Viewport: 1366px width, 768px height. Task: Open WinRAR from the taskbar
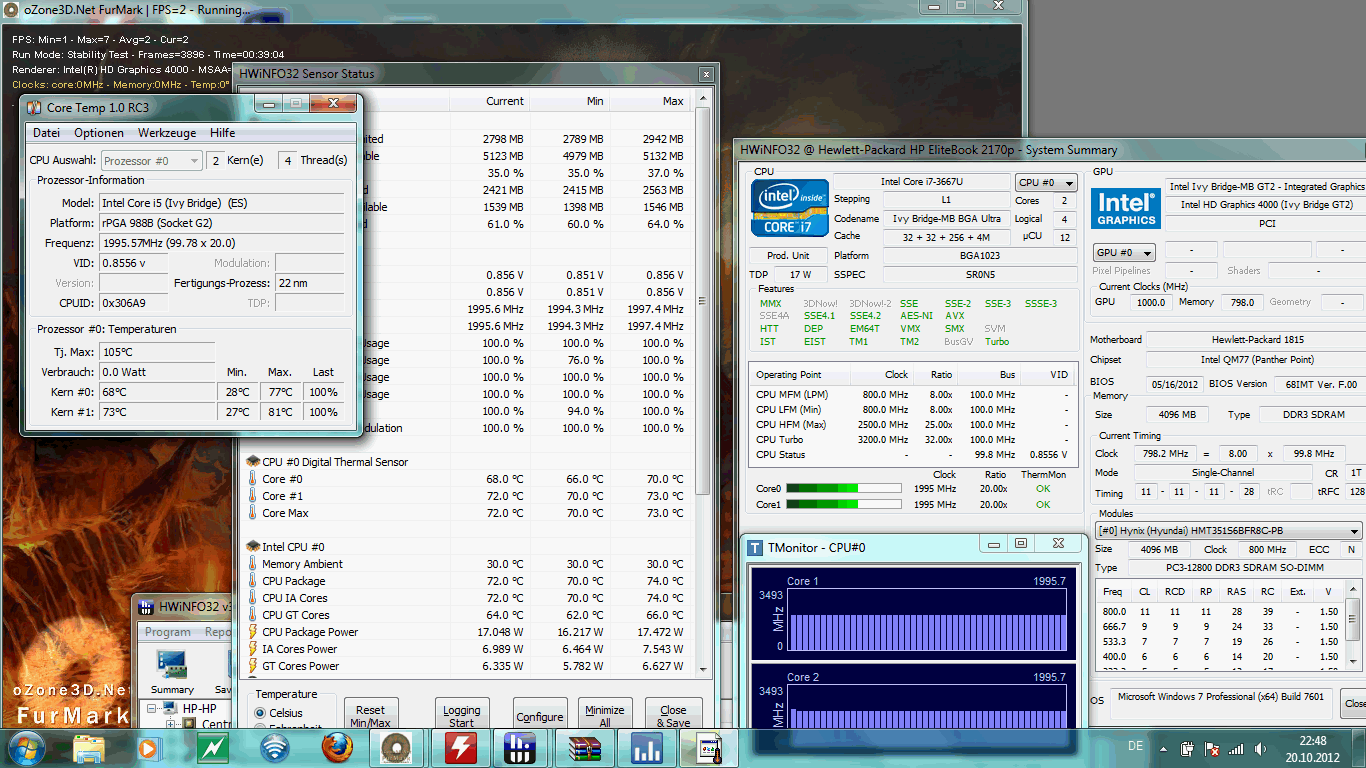(x=583, y=748)
